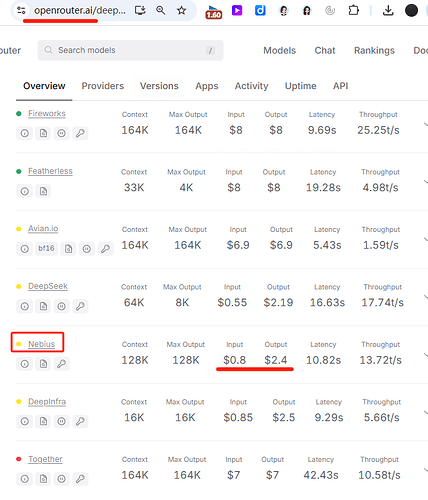Switch to the Providers tab
The image size is (428, 500).
(103, 86)
